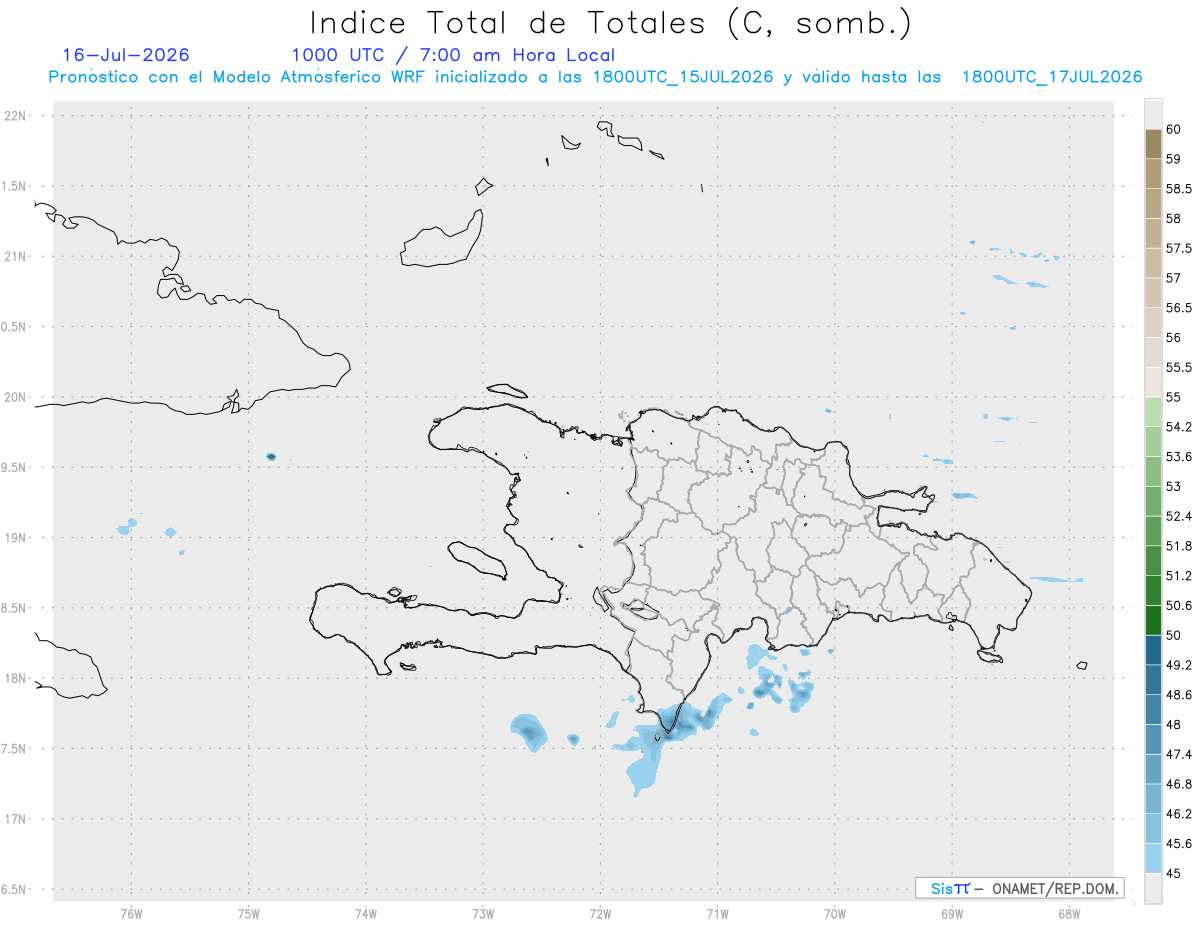Click the "17N" latitude label
This screenshot has height=927, width=1200.
tap(17, 819)
